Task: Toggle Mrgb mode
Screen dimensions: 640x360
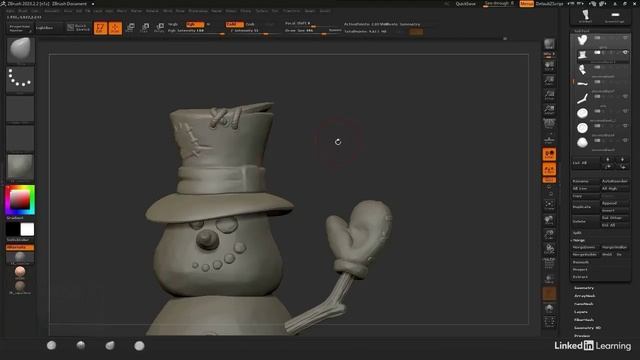Action: [173, 24]
